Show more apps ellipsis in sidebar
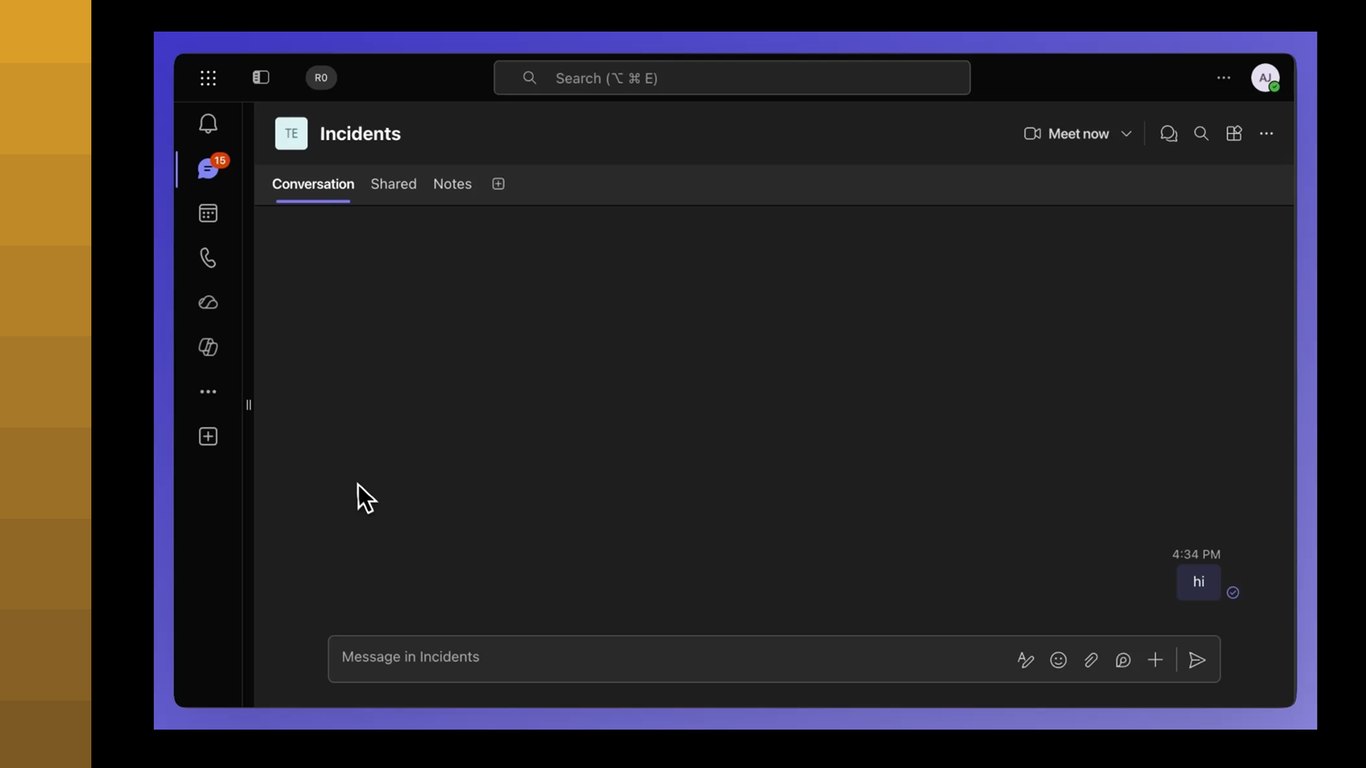The width and height of the screenshot is (1366, 768). [208, 392]
